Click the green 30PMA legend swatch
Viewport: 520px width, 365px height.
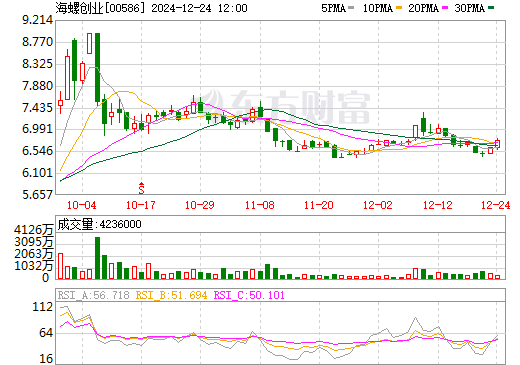click(x=491, y=7)
